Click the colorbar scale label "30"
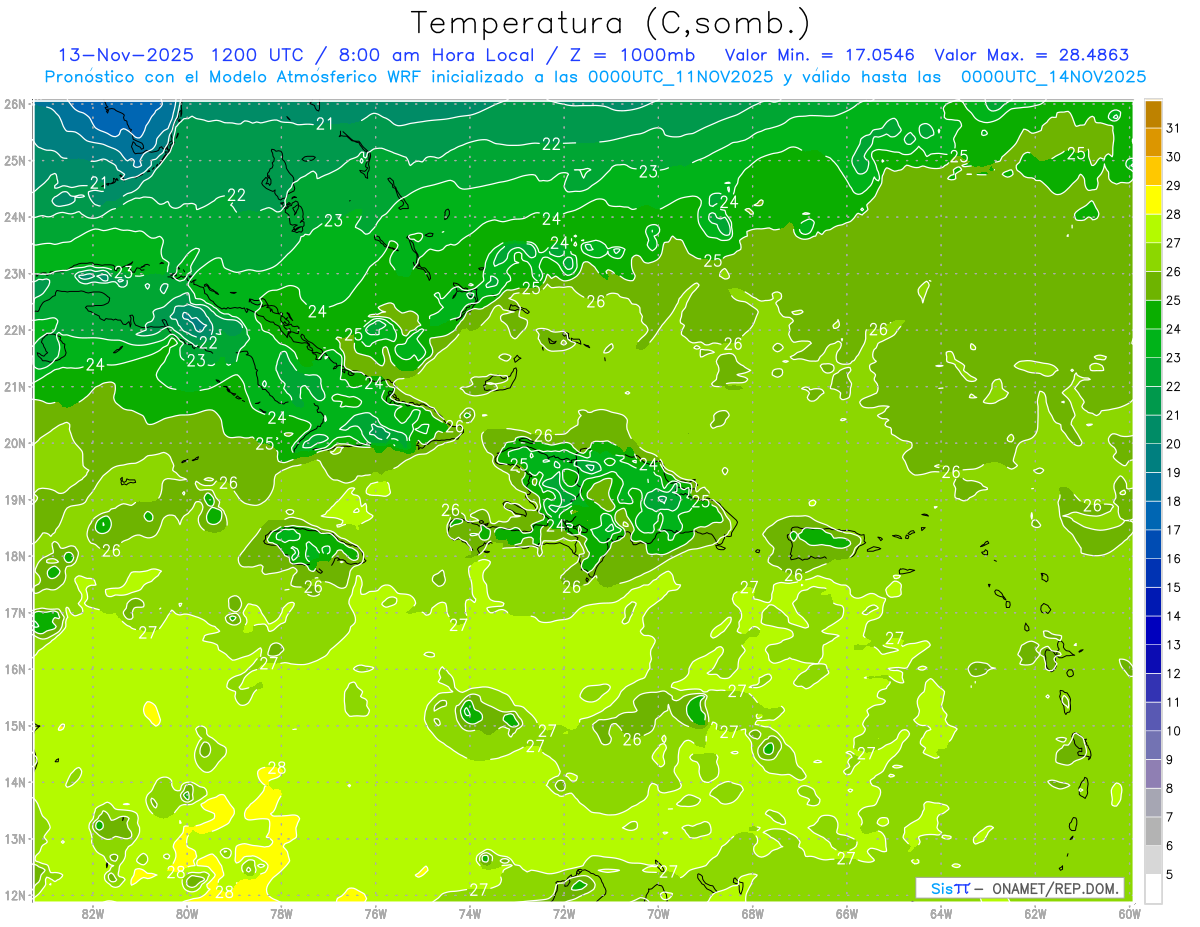The image size is (1200, 927). point(1174,158)
